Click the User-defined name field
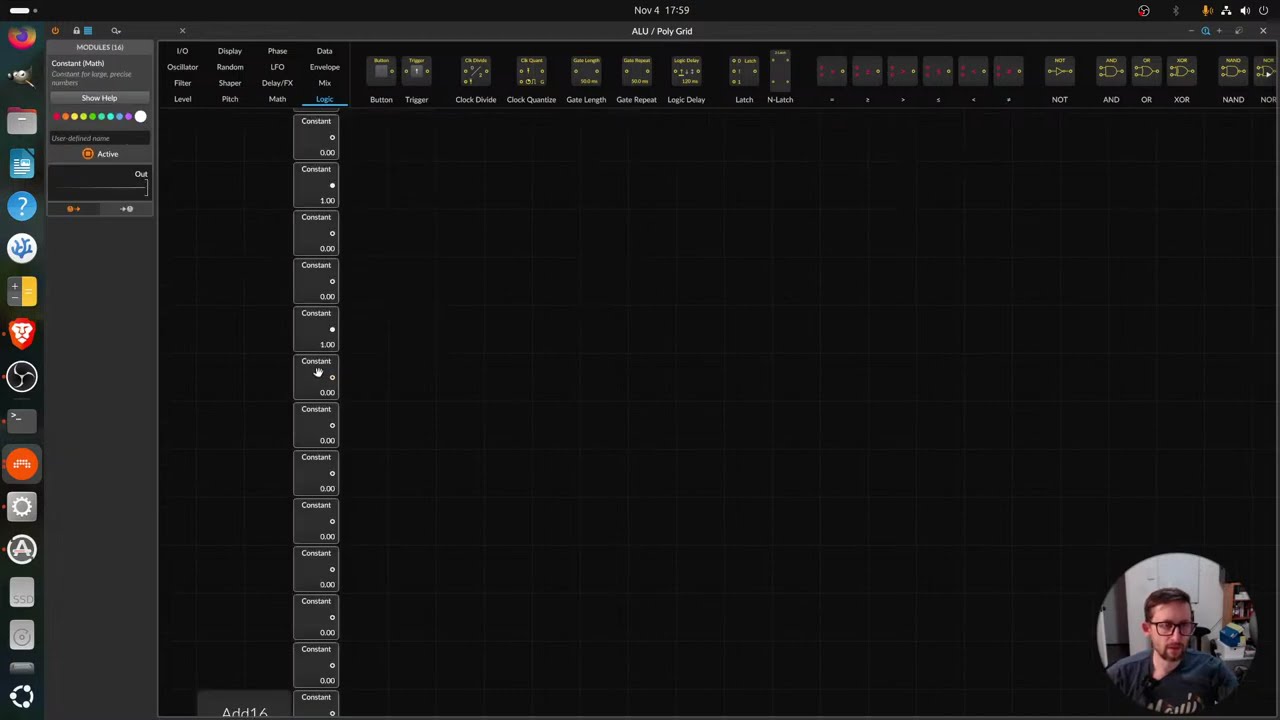Image resolution: width=1280 pixels, height=720 pixels. pyautogui.click(x=99, y=138)
